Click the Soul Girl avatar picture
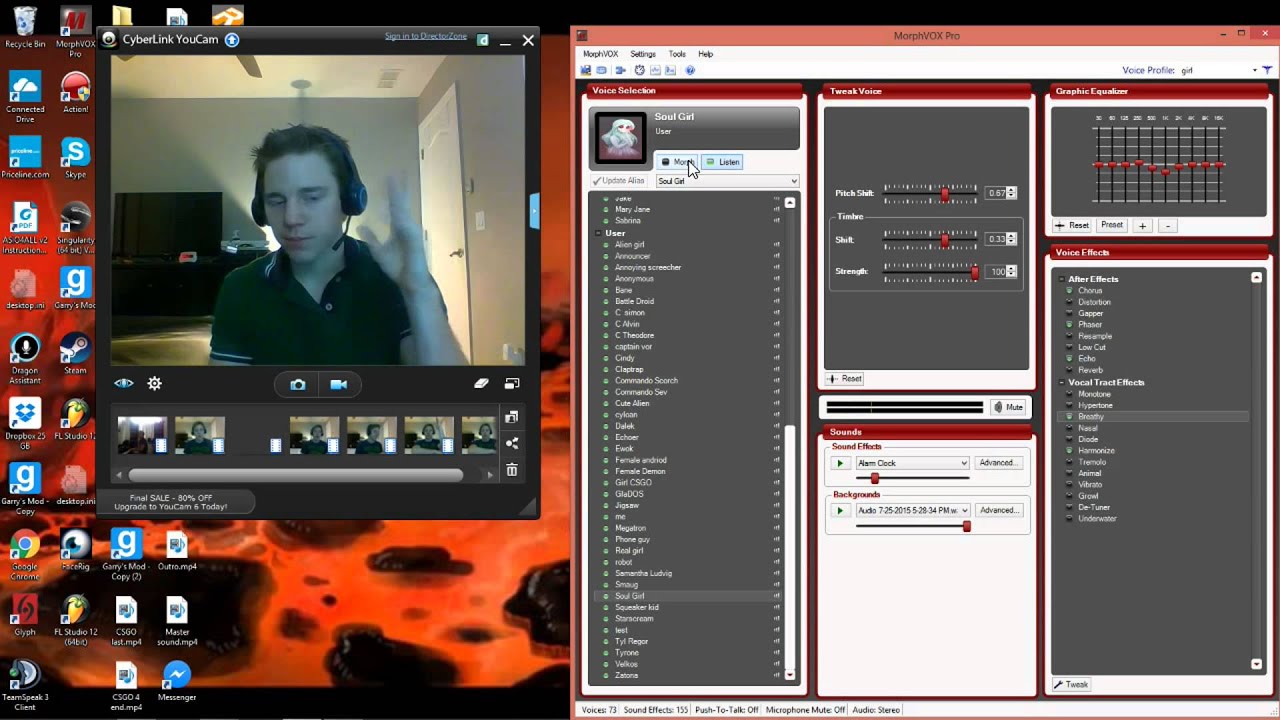Viewport: 1280px width, 720px height. [x=620, y=138]
